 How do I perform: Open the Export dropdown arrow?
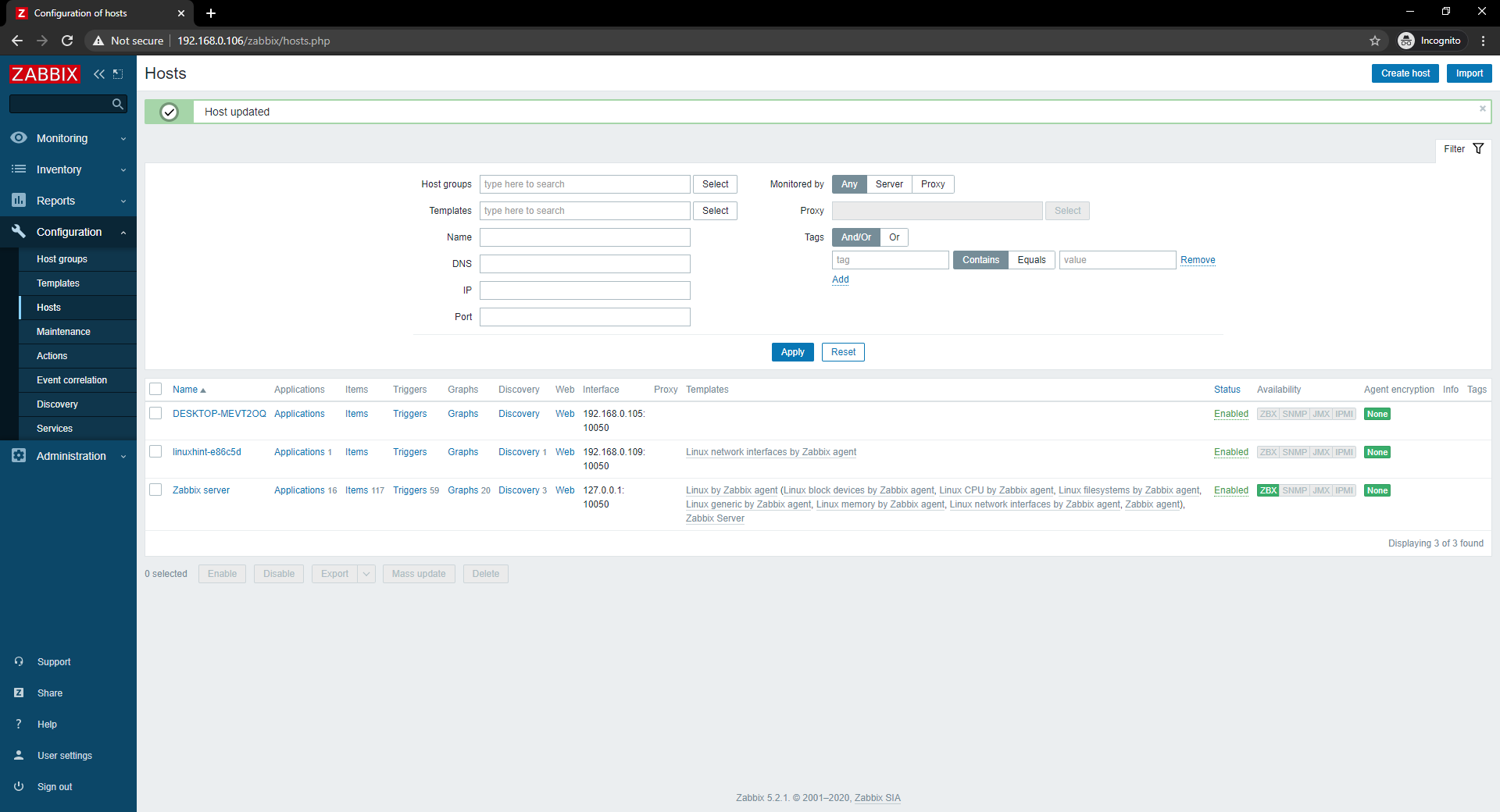click(366, 574)
